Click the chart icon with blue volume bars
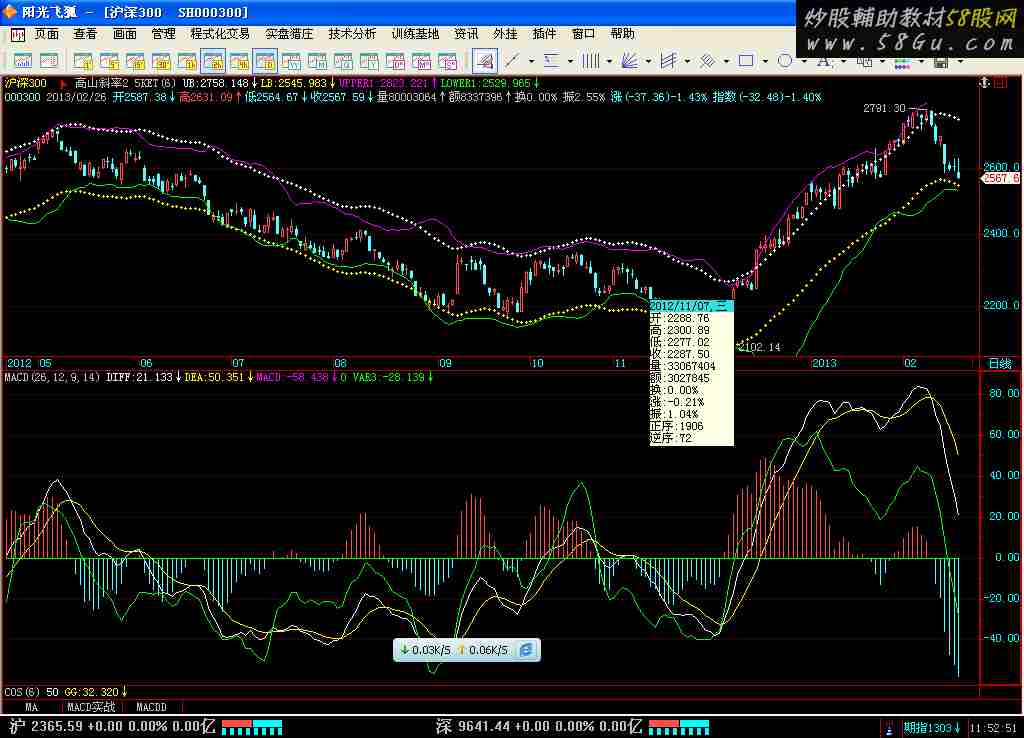This screenshot has width=1024, height=738. 23,61
